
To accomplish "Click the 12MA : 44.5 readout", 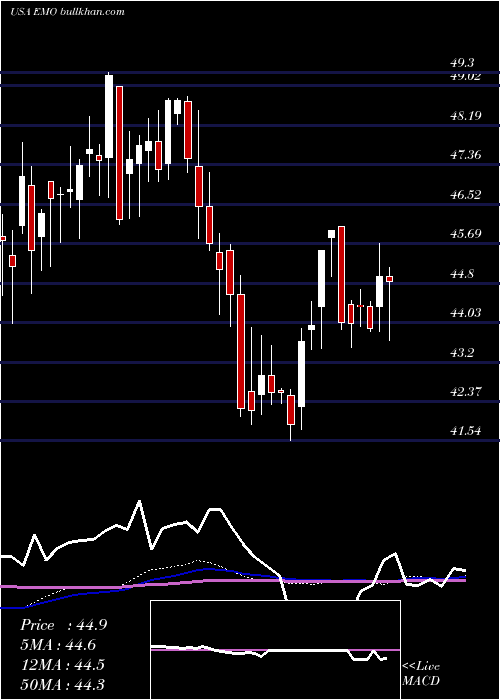I will point(62,664).
